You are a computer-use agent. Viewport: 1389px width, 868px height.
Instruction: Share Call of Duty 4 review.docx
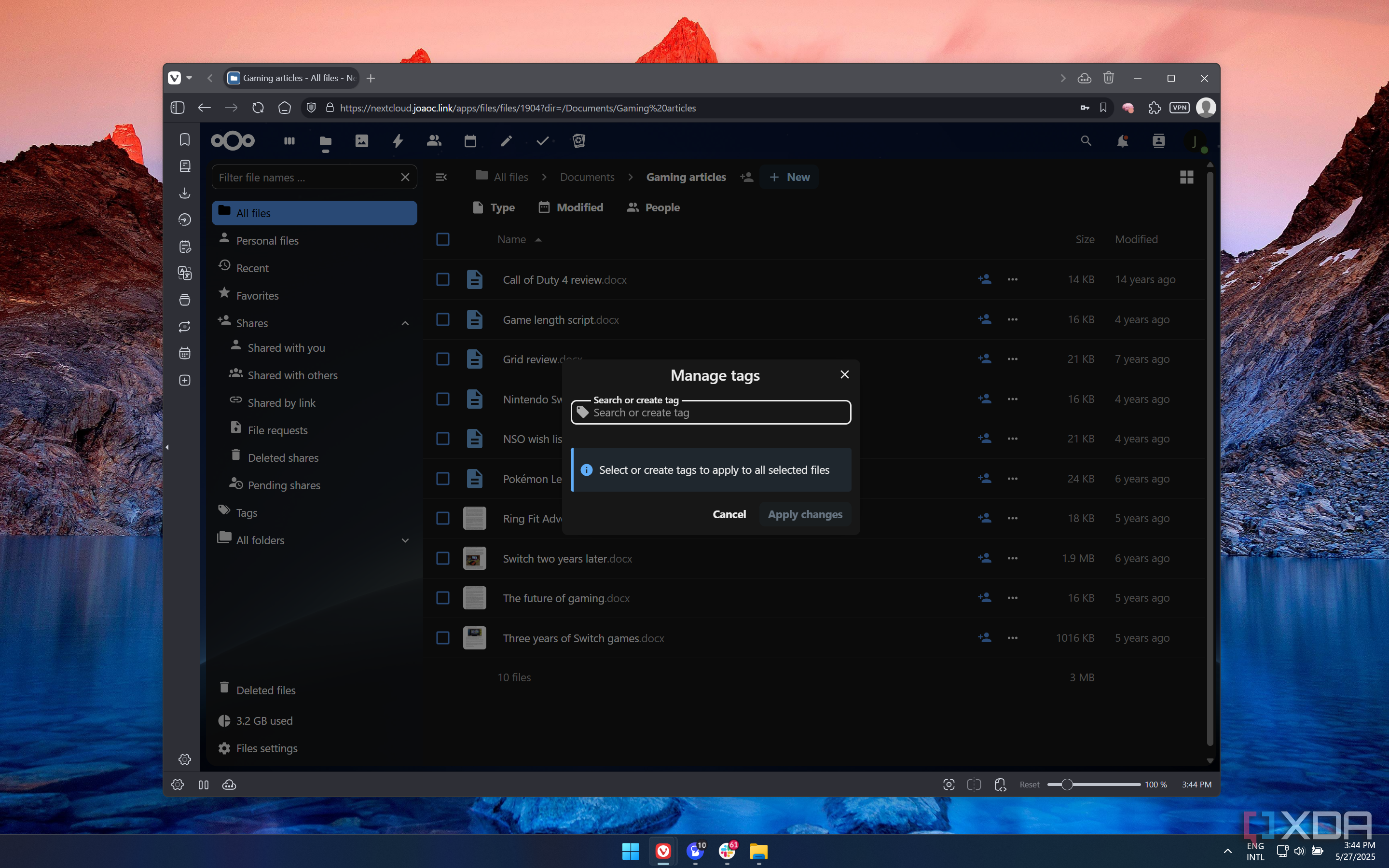click(x=984, y=279)
